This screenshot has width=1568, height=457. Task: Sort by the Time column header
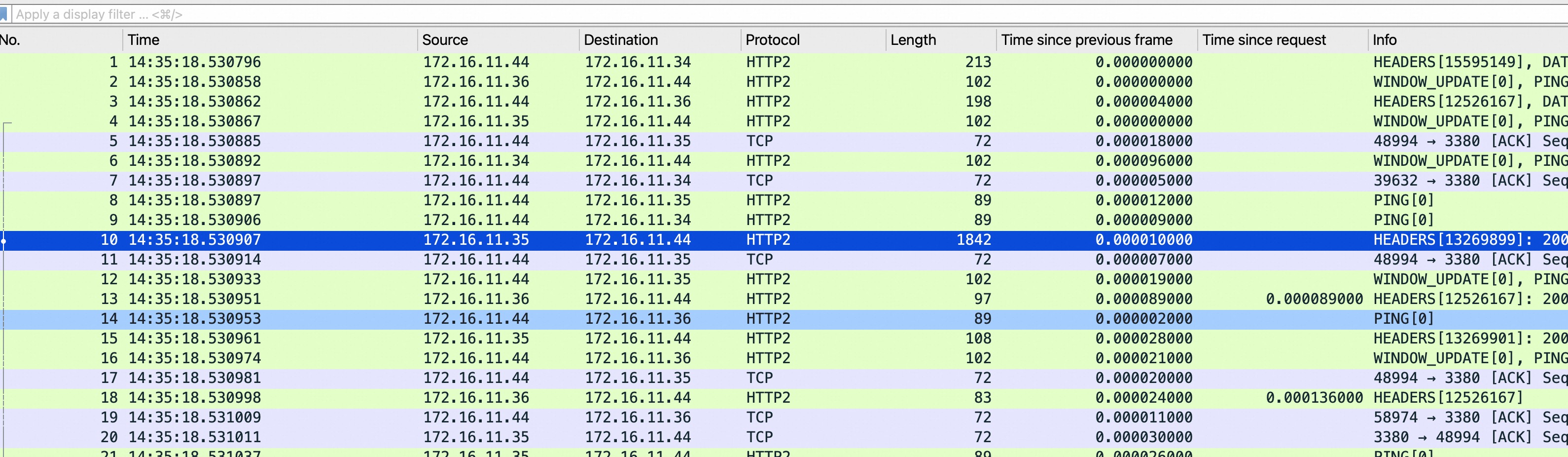pos(268,40)
